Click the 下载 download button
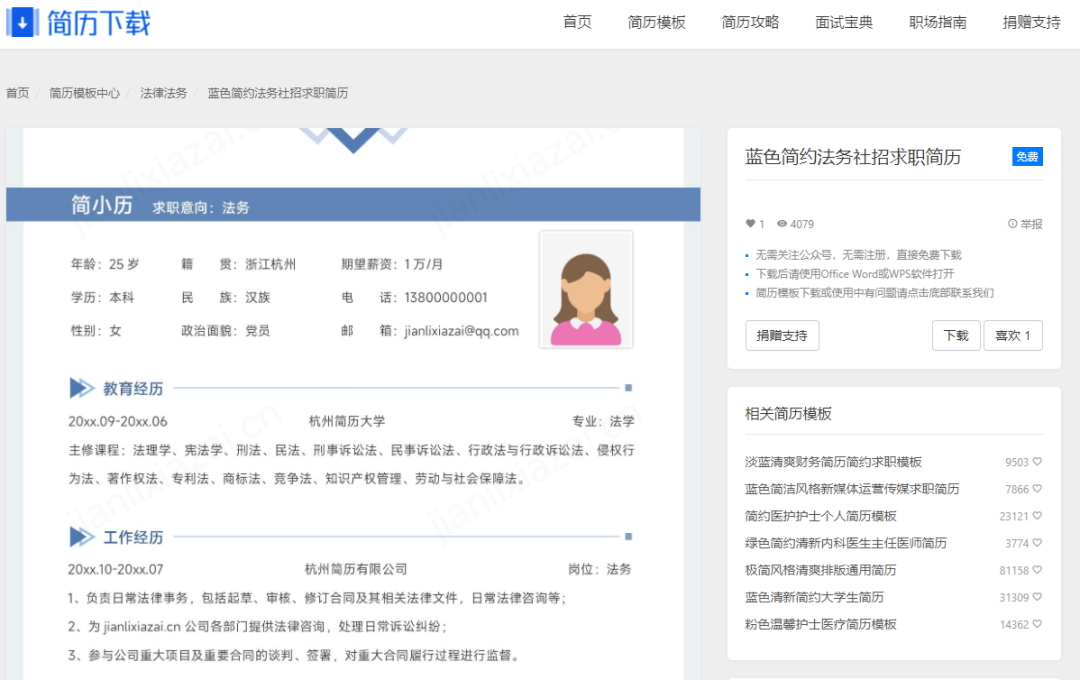 955,335
